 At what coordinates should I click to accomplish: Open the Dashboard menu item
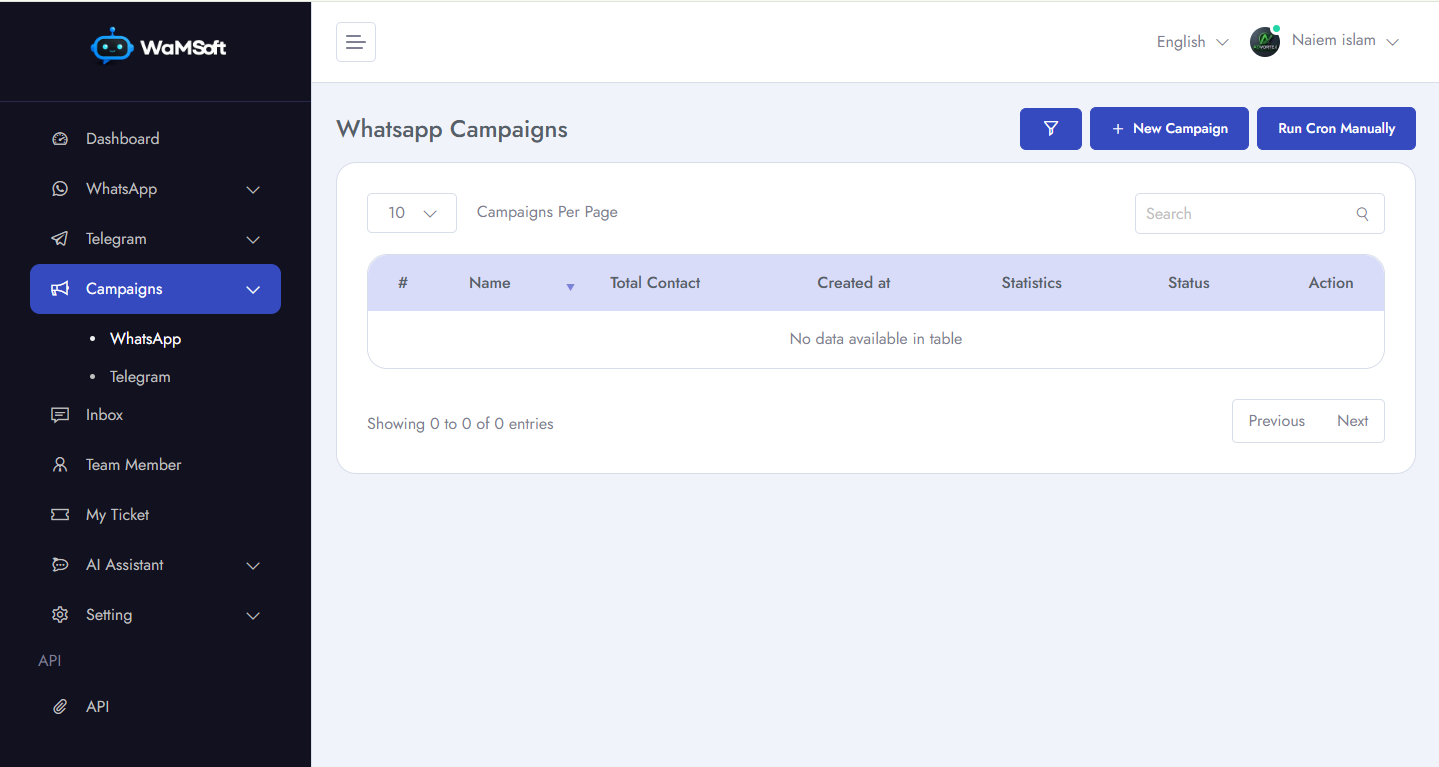[x=155, y=139]
